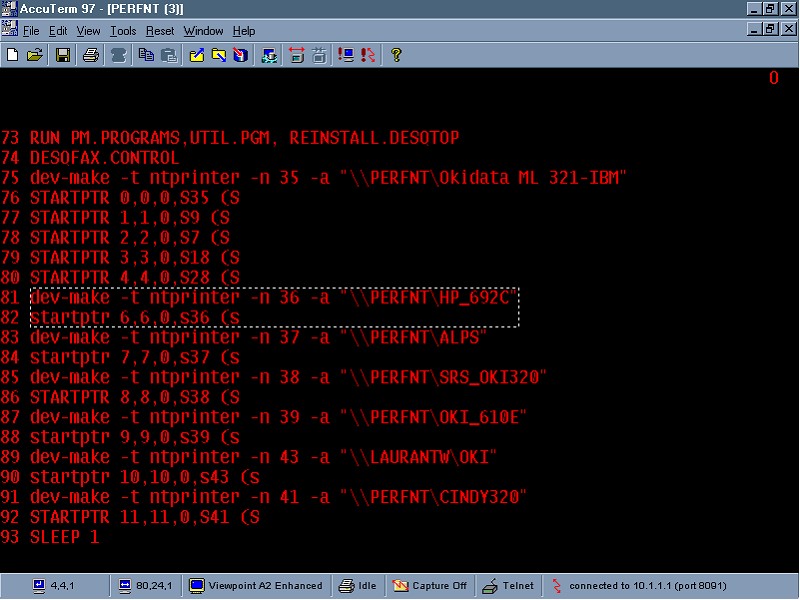Click the red connection squiggle status icon

pyautogui.click(x=557, y=586)
